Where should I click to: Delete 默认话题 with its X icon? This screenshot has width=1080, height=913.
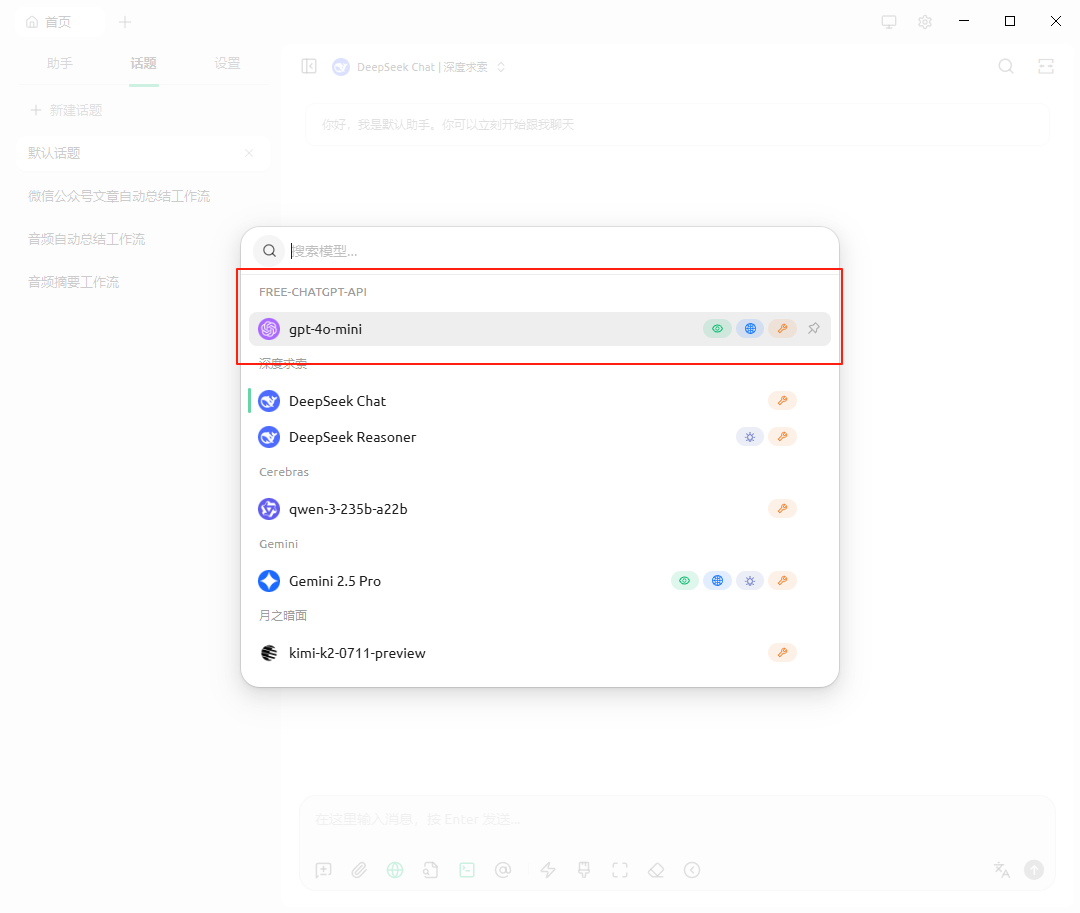[x=249, y=153]
